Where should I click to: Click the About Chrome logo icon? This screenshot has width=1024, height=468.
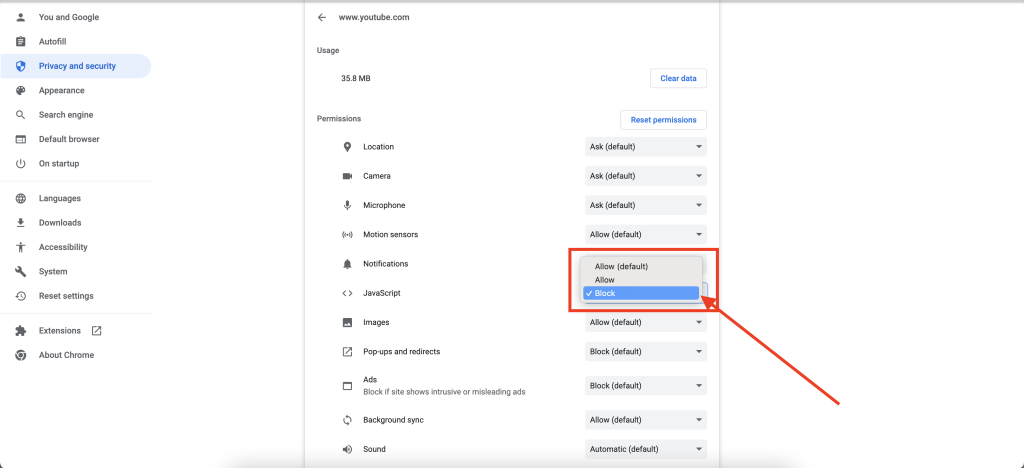pos(20,355)
